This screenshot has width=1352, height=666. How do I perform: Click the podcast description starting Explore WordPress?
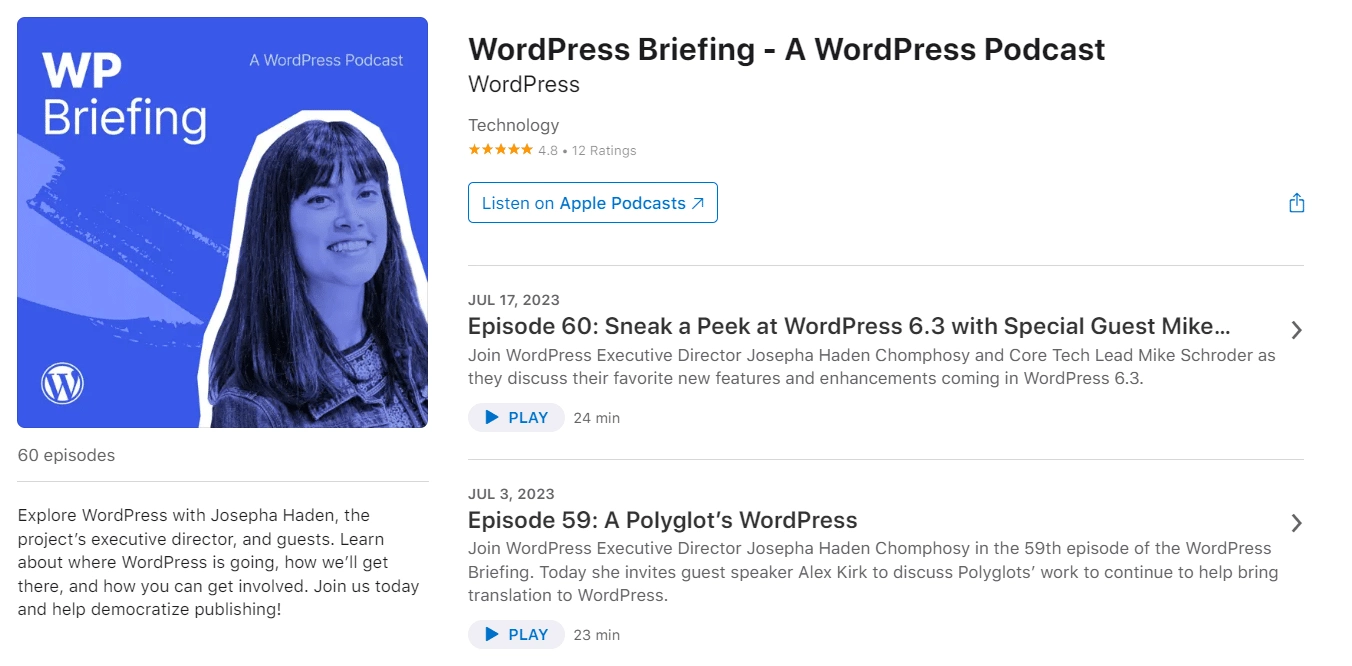point(218,562)
